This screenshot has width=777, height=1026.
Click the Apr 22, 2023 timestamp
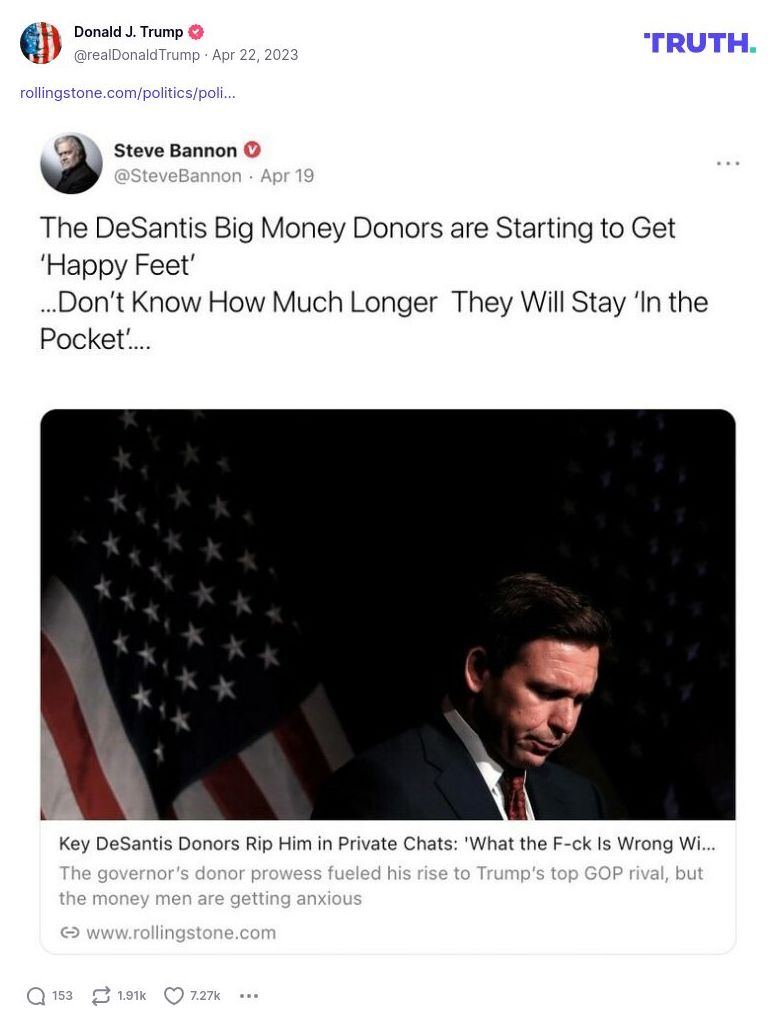click(255, 55)
